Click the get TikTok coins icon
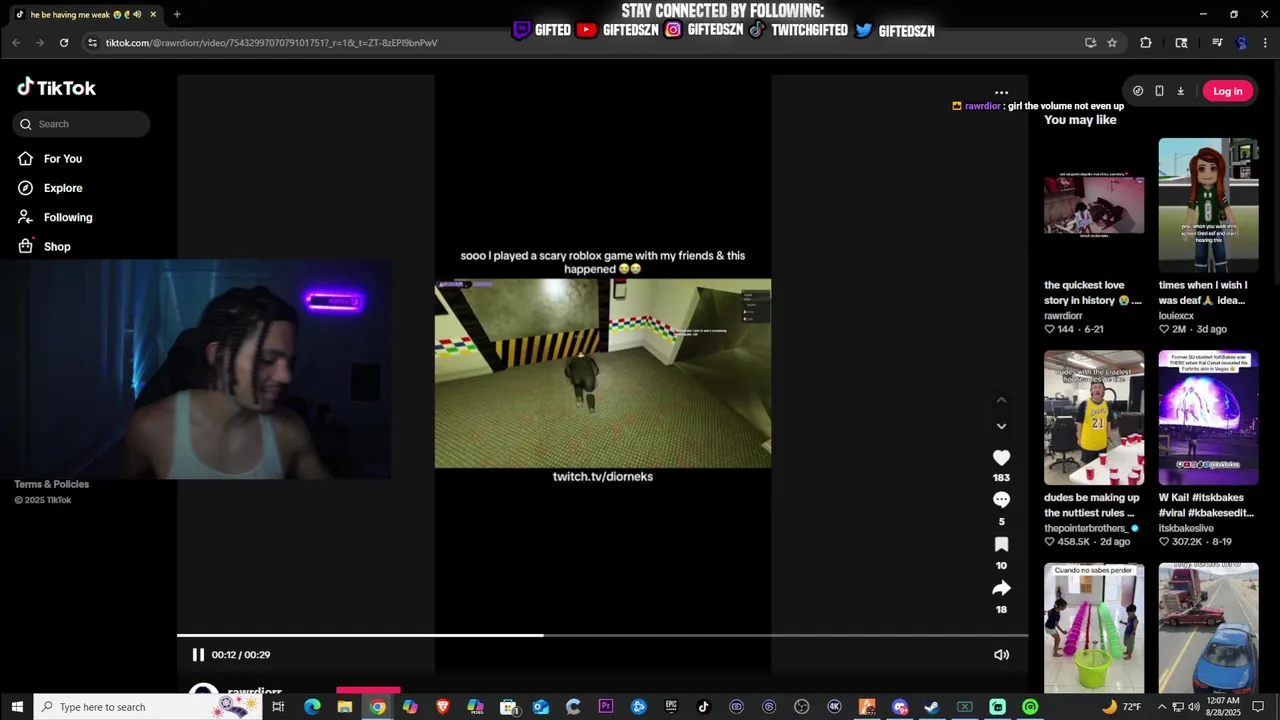 (1138, 91)
